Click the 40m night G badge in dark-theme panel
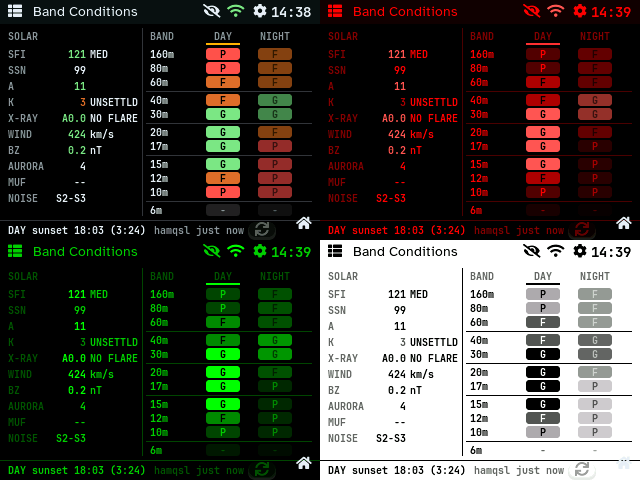 [x=275, y=100]
